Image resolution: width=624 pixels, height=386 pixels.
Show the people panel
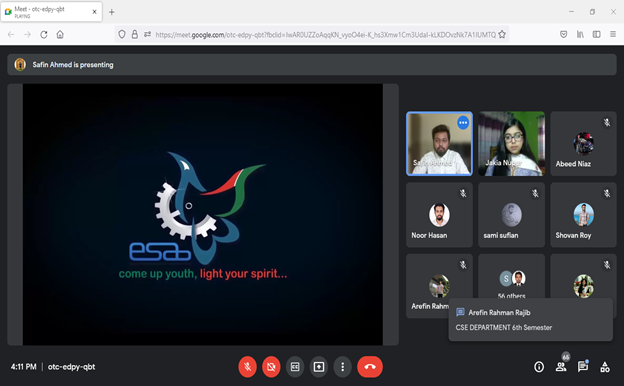(561, 367)
